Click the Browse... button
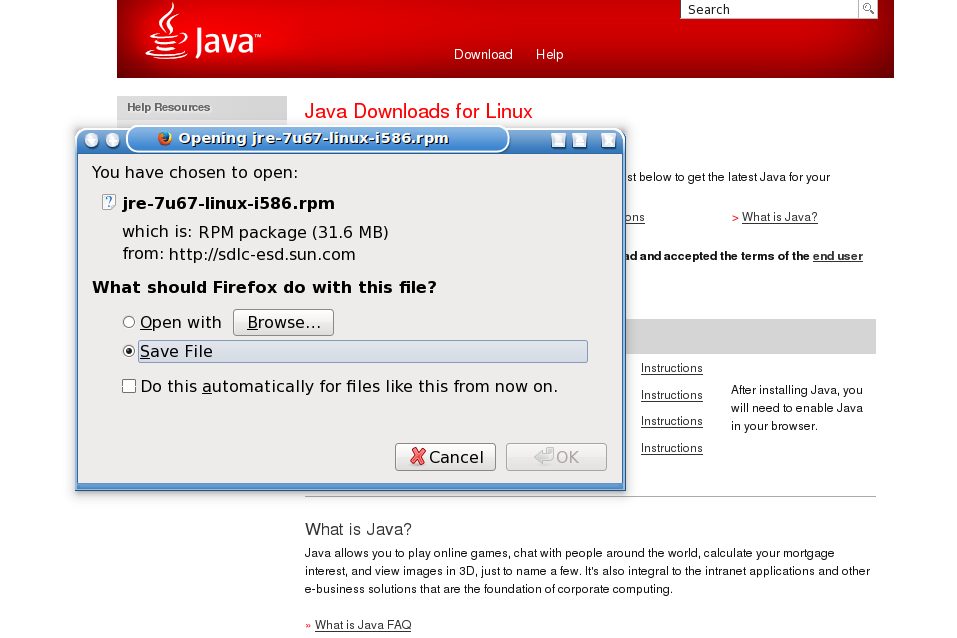The width and height of the screenshot is (957, 638). [x=283, y=322]
